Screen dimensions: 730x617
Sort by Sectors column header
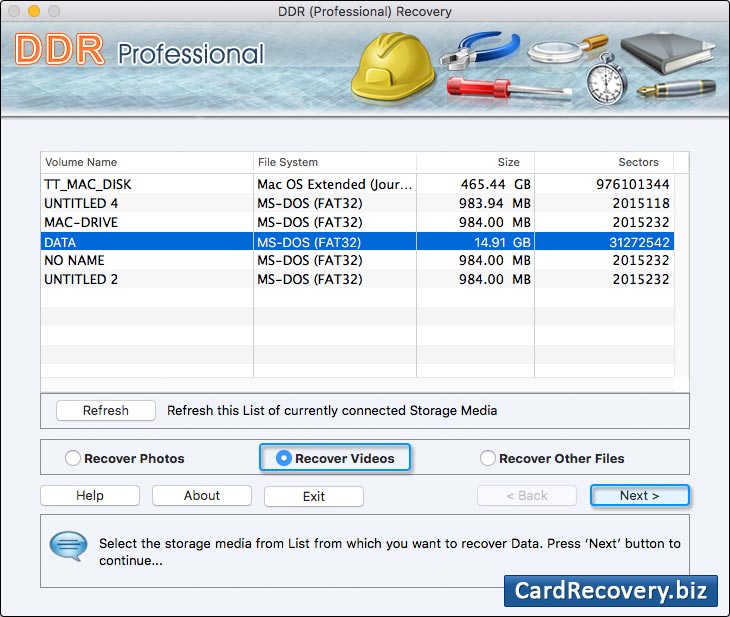(604, 163)
